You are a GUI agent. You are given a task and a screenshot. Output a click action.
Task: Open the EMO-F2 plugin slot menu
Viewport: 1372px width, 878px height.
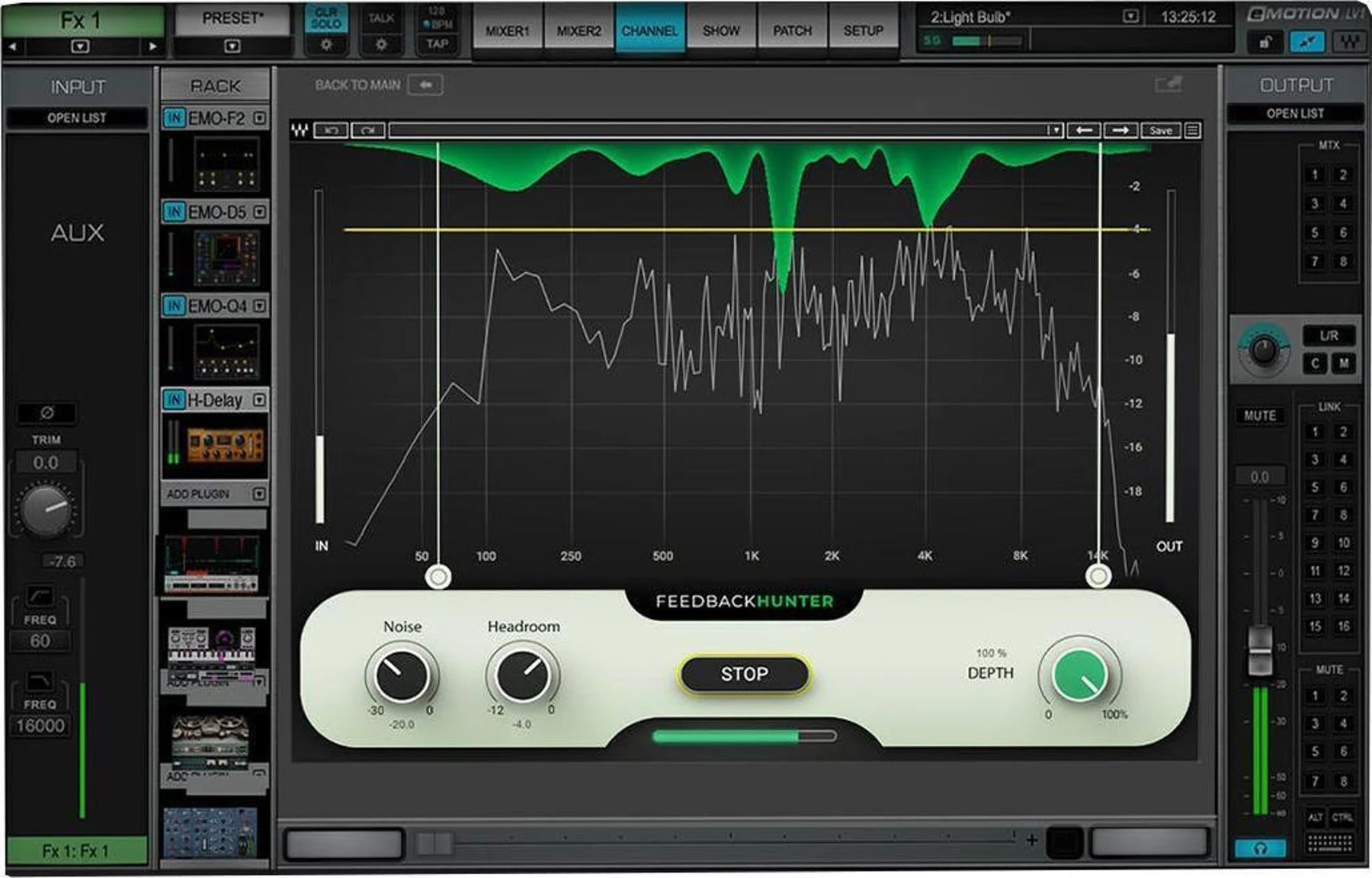[x=260, y=118]
